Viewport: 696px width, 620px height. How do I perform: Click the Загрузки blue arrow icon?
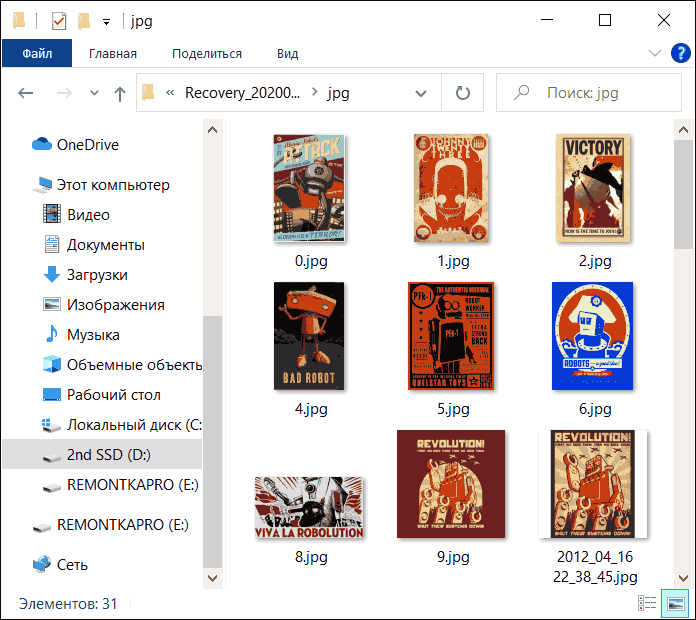pos(52,274)
